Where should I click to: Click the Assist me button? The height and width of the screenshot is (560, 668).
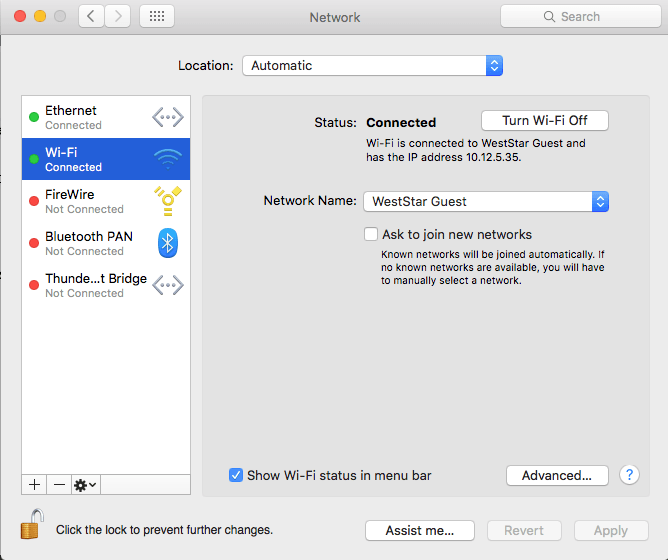point(420,530)
